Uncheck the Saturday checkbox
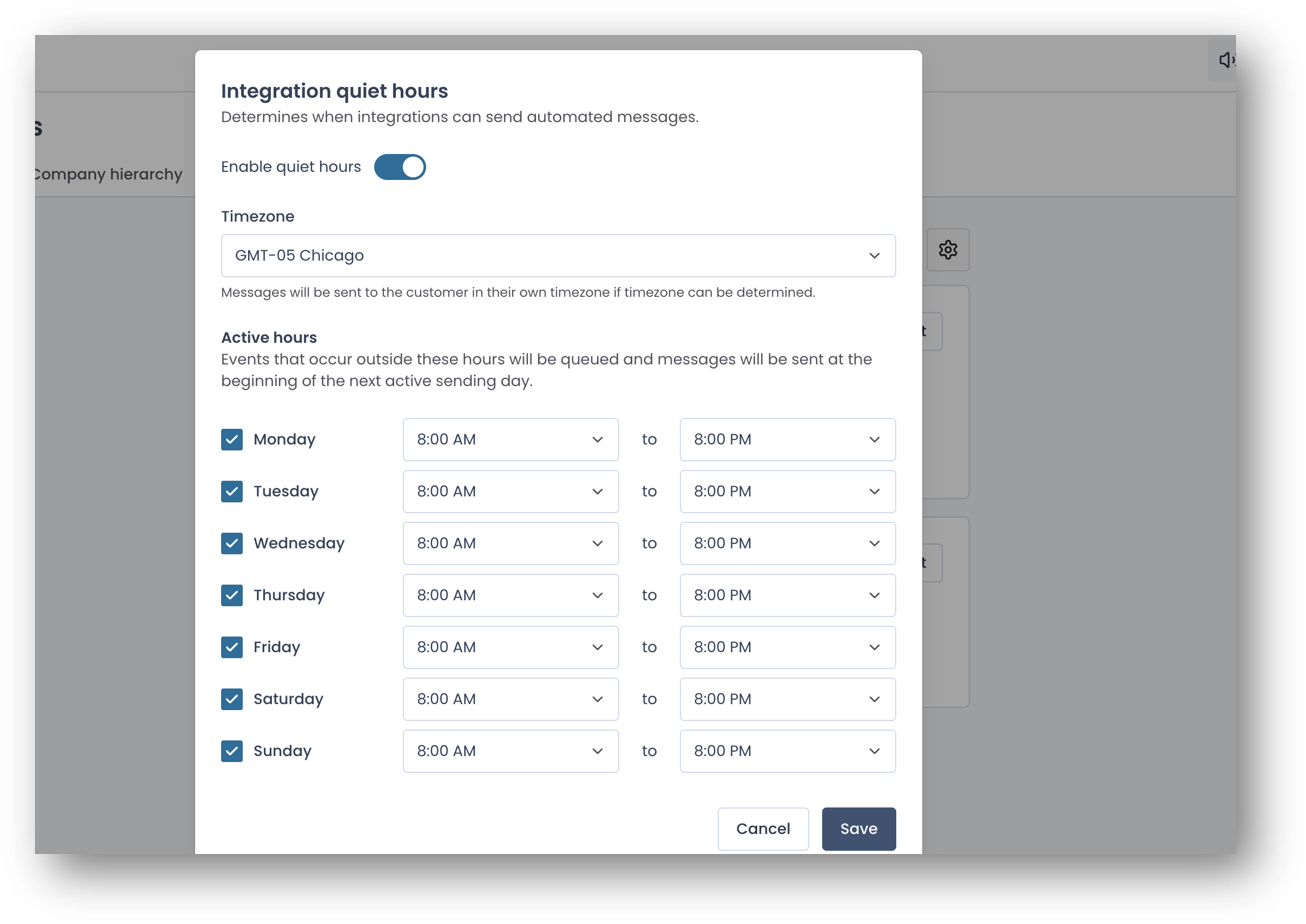The width and height of the screenshot is (1306, 924). [230, 699]
